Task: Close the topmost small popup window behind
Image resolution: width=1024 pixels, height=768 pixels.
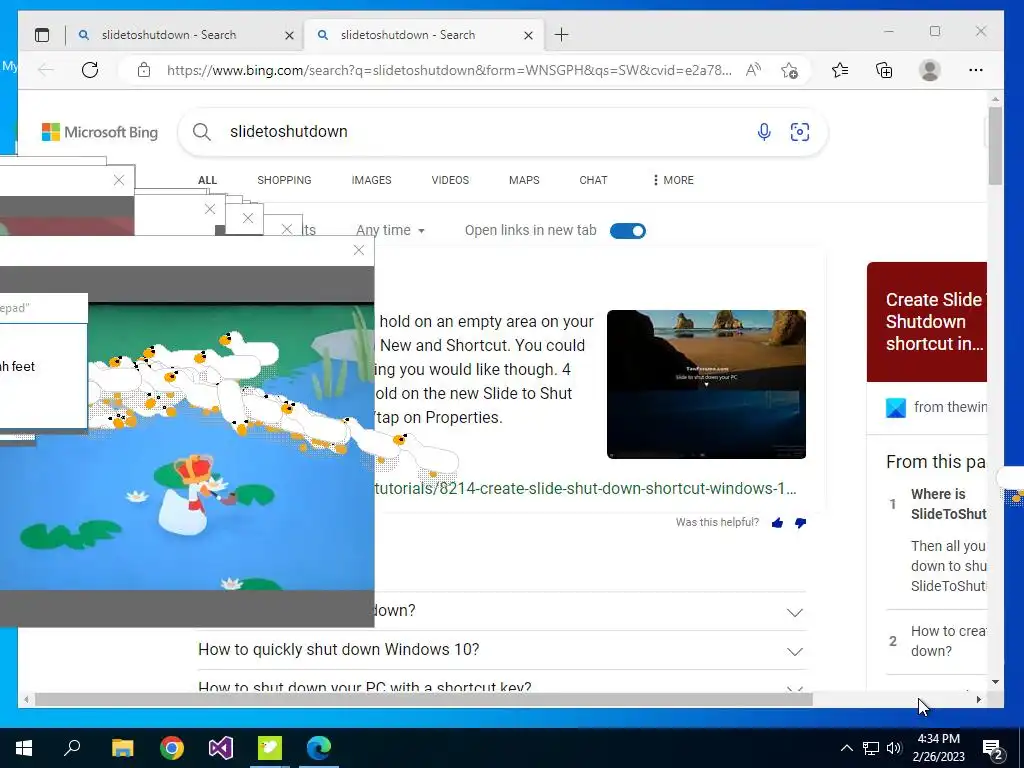Action: (x=119, y=180)
